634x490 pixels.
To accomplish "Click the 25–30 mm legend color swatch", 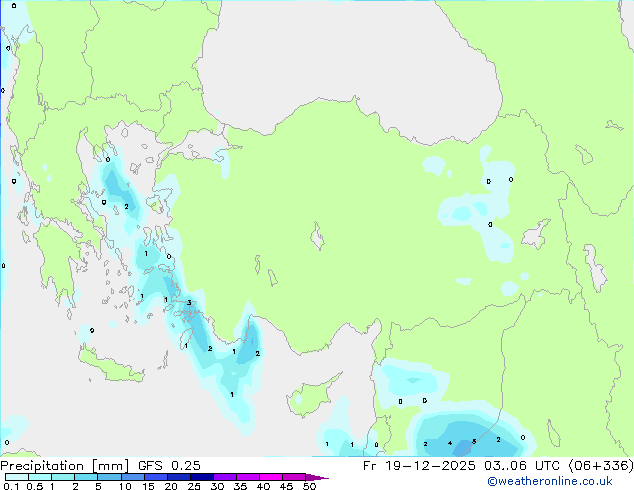I will 202,477.
